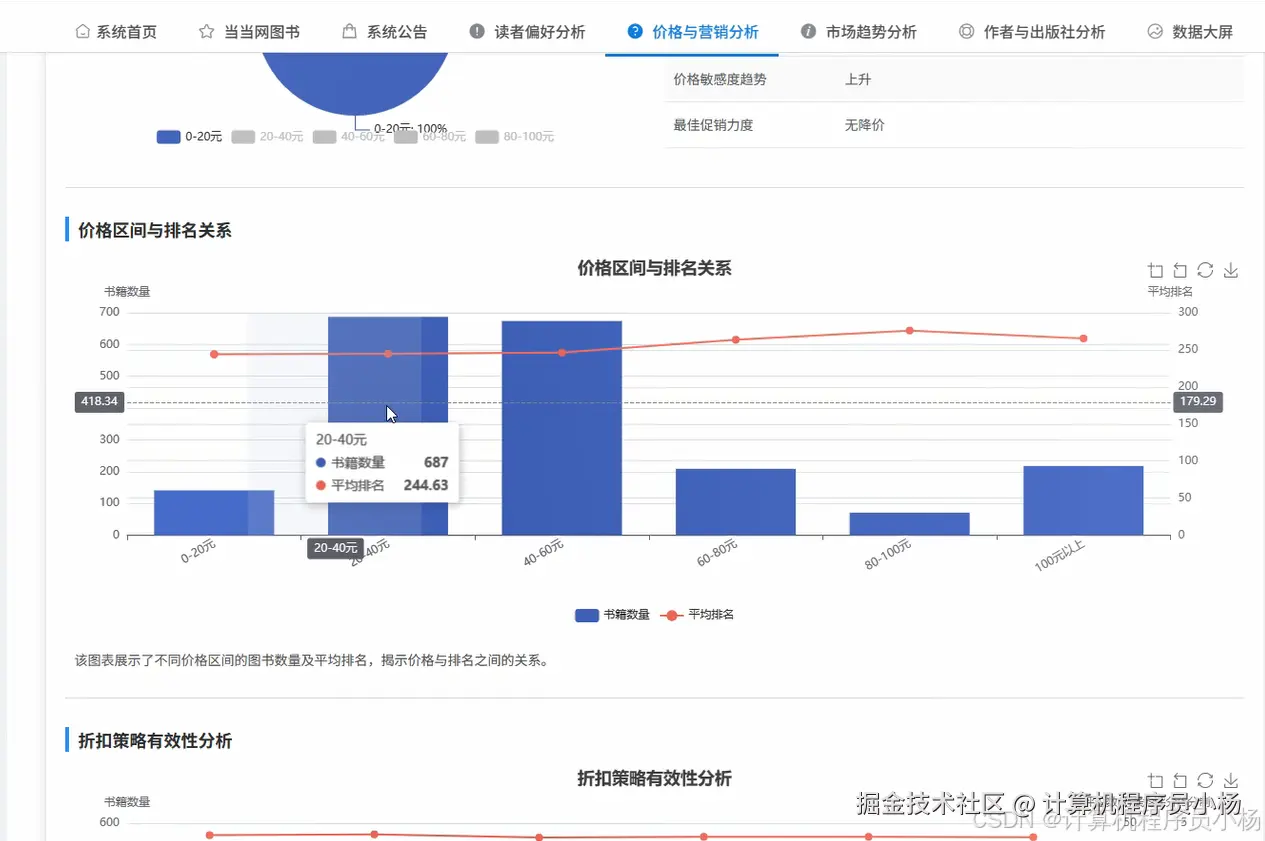Click 平均排名 line point above 0-20元
1265x841 pixels.
pyautogui.click(x=214, y=354)
